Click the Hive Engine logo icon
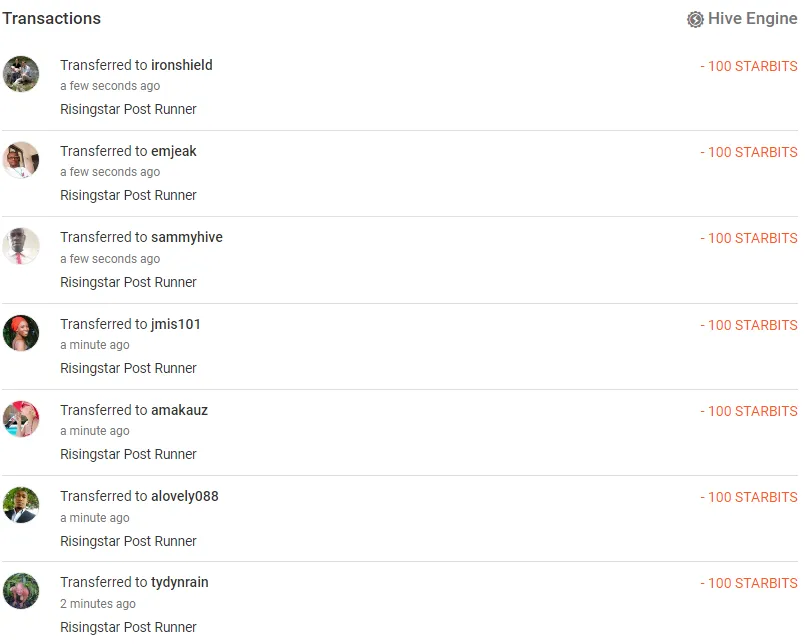 tap(695, 19)
